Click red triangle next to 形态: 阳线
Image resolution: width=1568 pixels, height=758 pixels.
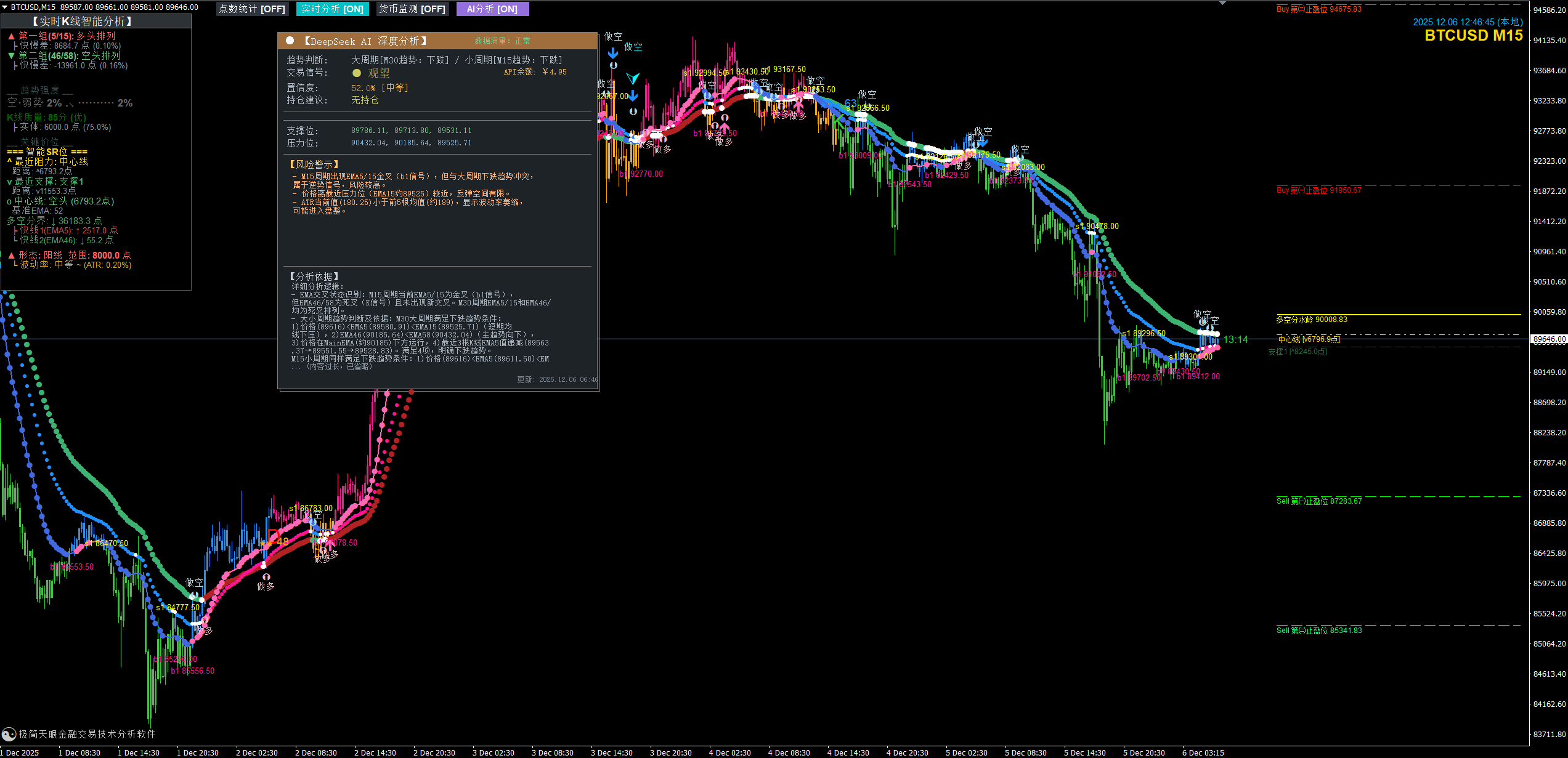coord(12,255)
